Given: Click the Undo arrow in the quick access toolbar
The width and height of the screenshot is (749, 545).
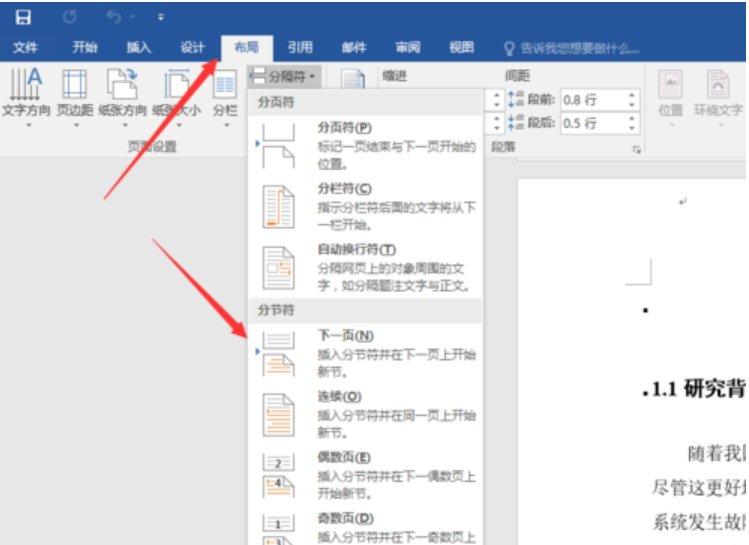Looking at the screenshot, I should click(115, 17).
